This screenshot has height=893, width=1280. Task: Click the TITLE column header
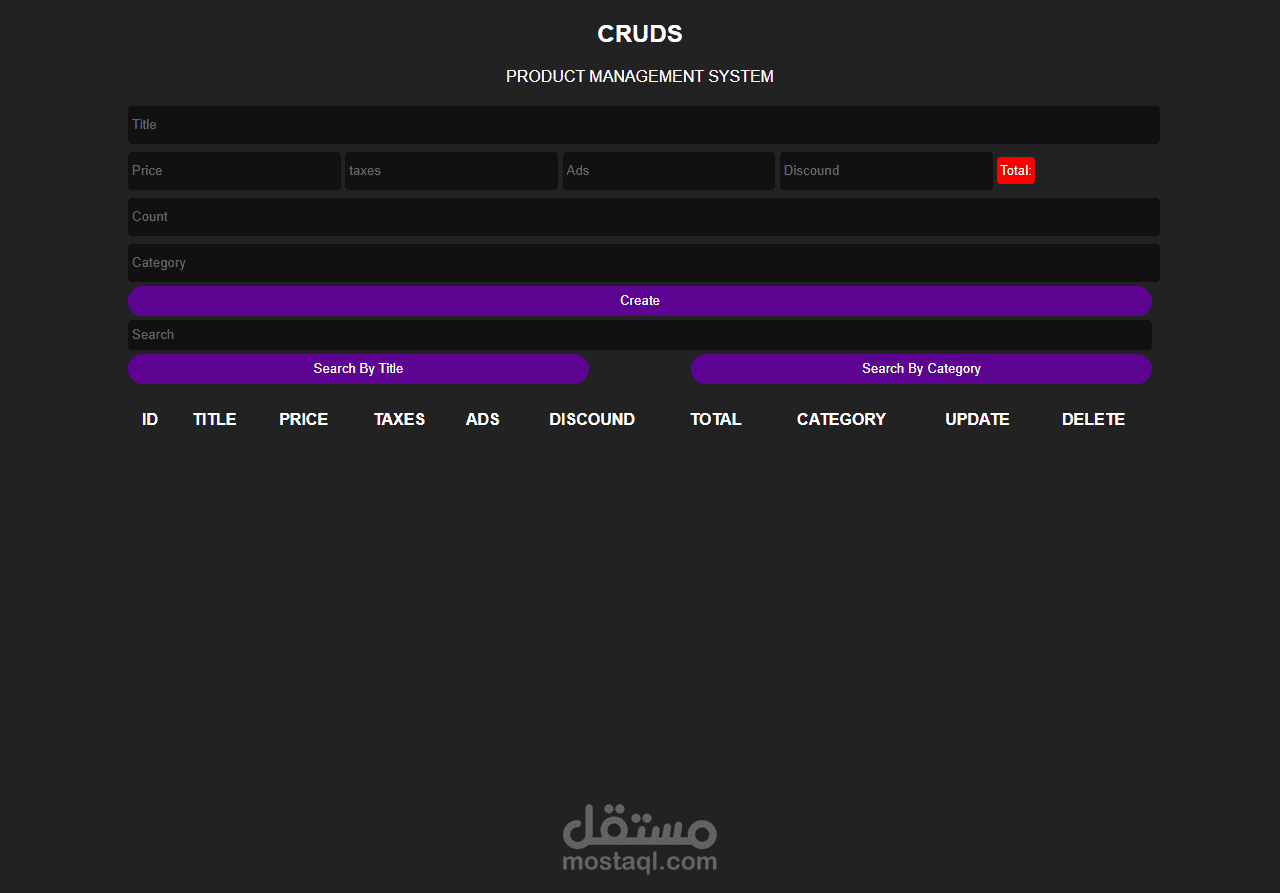tap(215, 420)
